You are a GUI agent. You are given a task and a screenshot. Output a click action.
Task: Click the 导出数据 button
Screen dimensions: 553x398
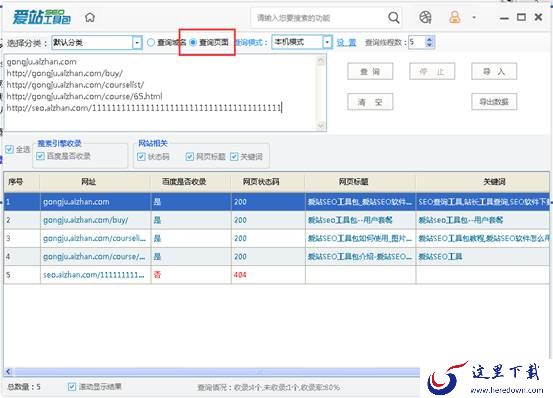(494, 102)
